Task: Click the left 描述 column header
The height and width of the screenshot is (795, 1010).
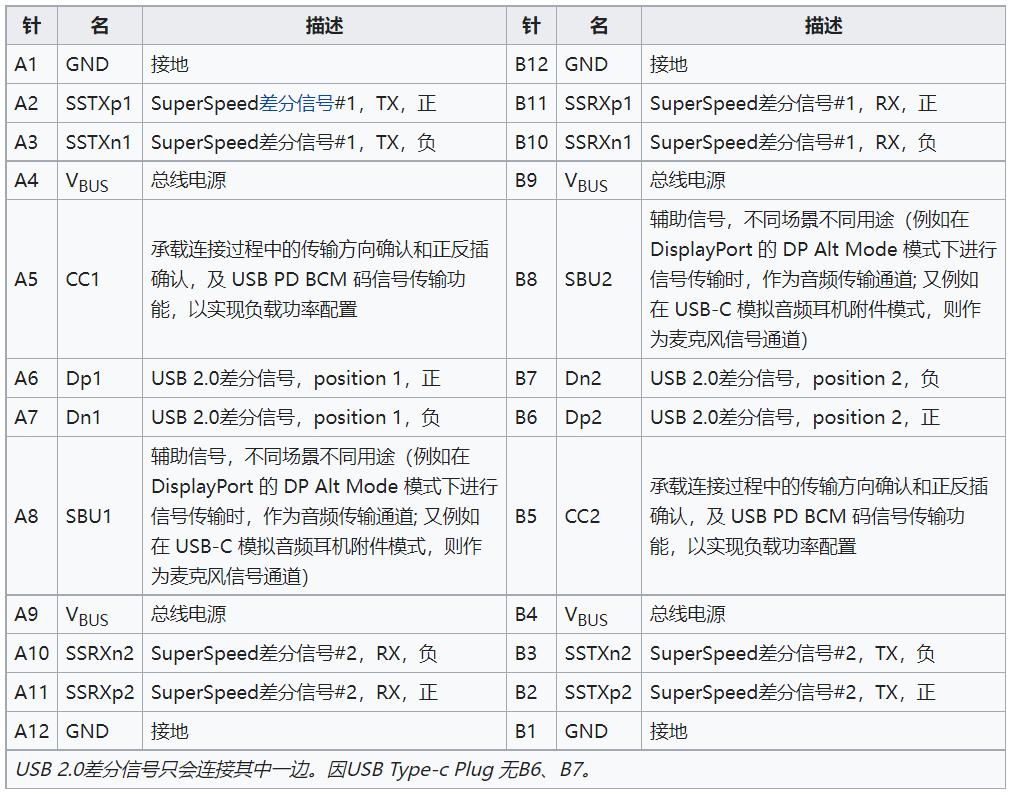Action: pos(326,25)
